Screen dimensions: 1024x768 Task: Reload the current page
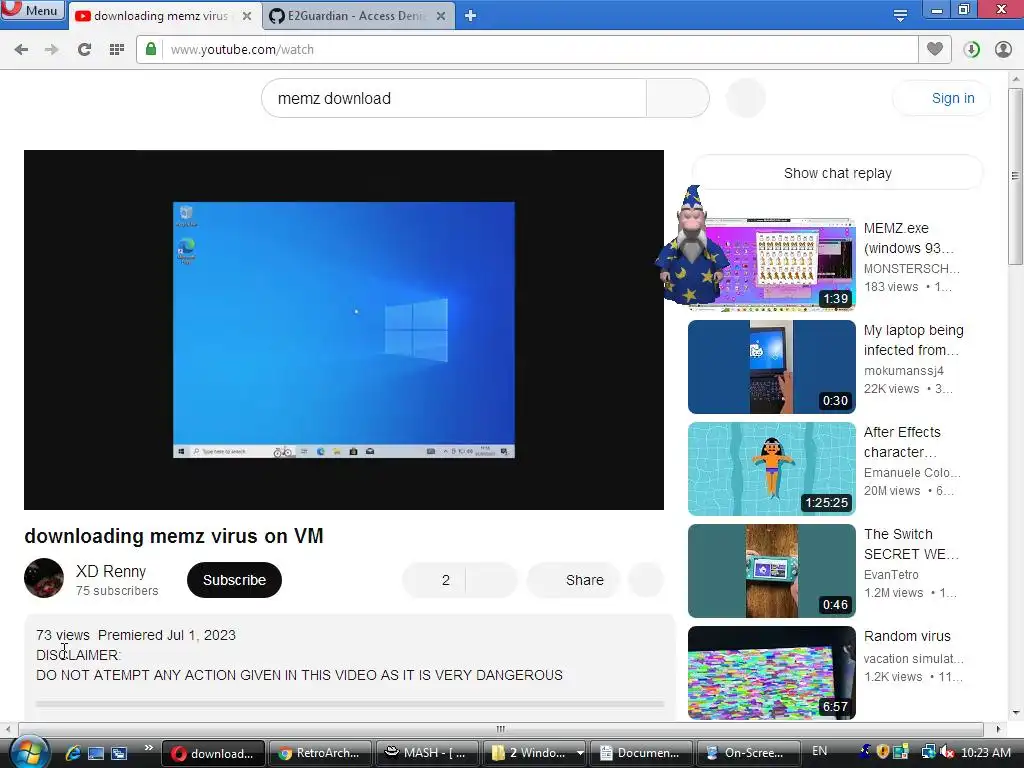click(x=84, y=50)
